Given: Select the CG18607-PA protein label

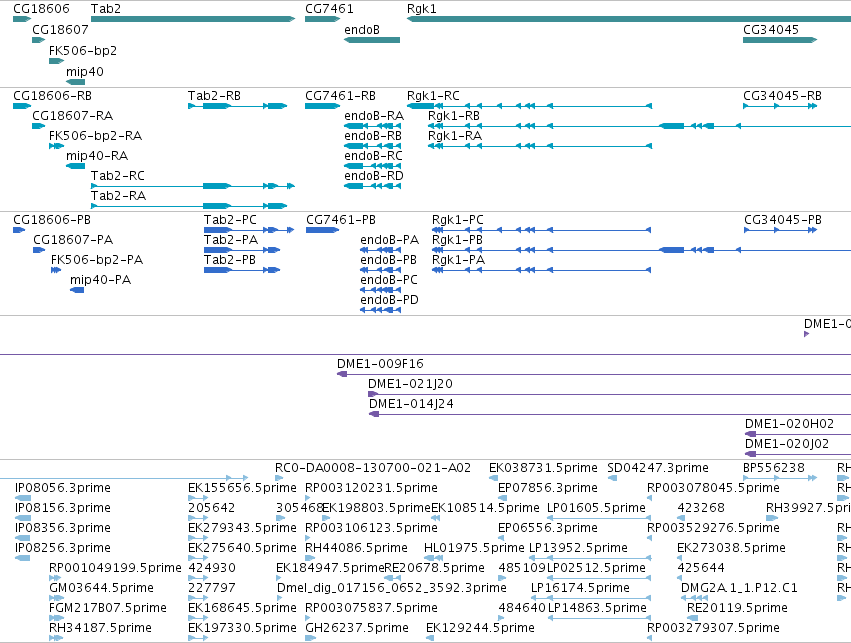Looking at the screenshot, I should pos(73,240).
